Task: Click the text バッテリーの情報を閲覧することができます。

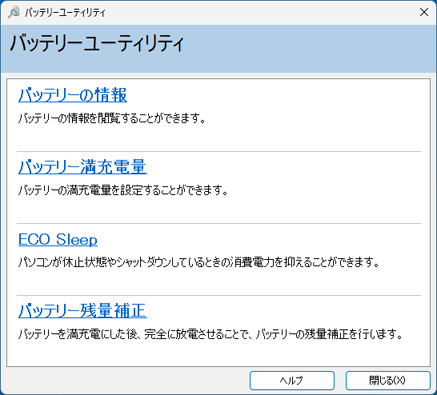Action: 112,119
